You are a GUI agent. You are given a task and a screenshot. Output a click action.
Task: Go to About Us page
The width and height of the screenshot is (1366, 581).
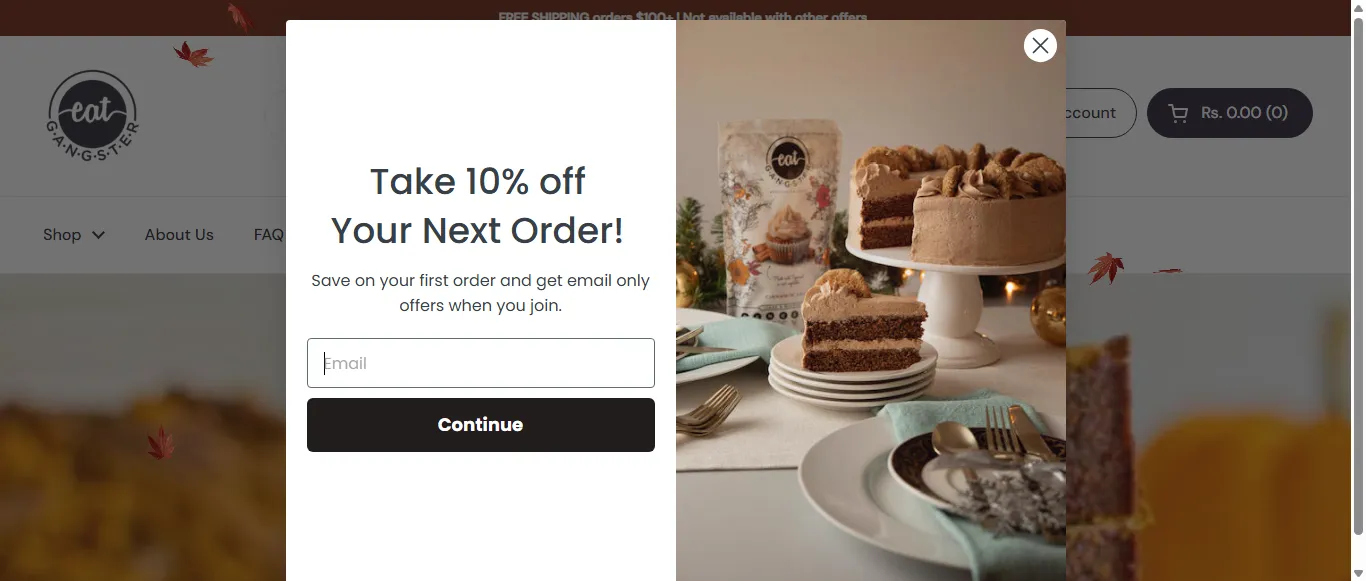[x=179, y=235]
